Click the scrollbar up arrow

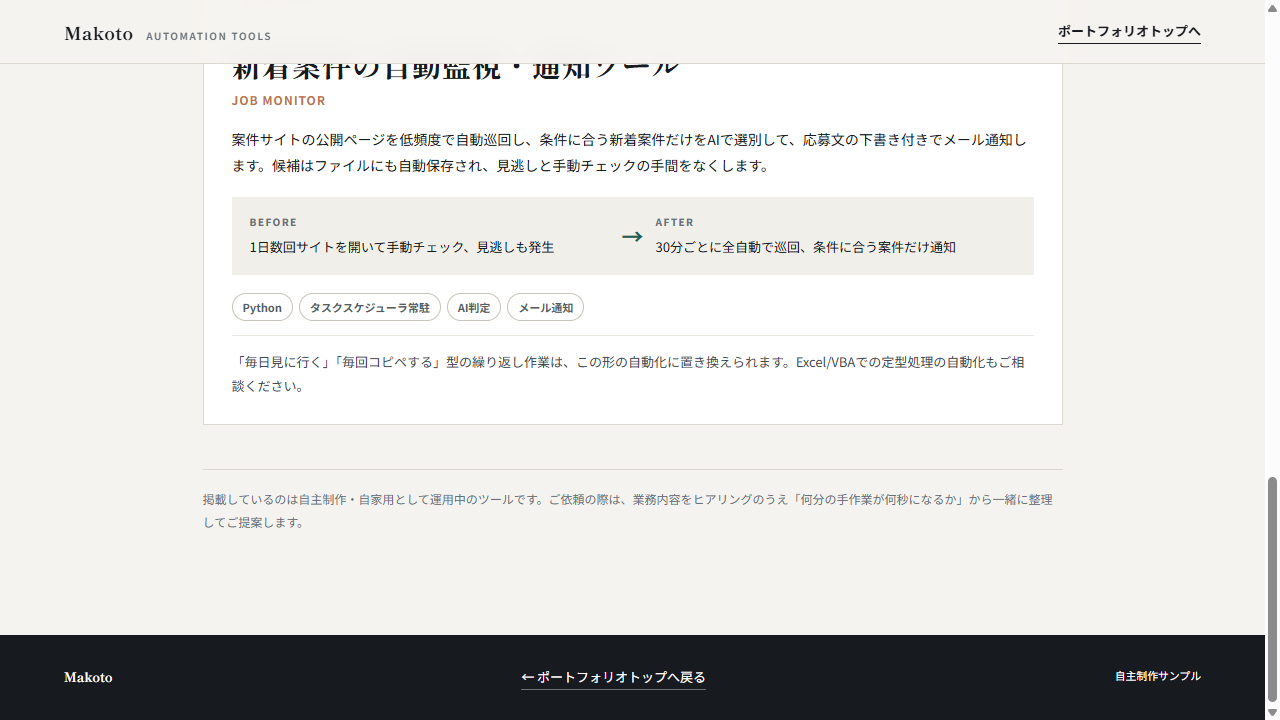(1272, 8)
